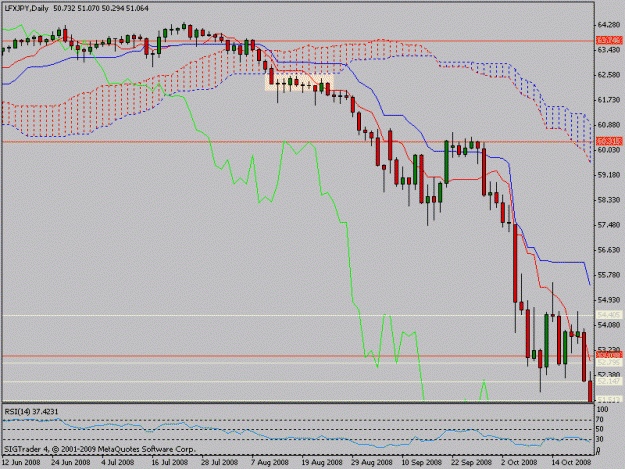Click the 60.880 price axis label

[609, 125]
